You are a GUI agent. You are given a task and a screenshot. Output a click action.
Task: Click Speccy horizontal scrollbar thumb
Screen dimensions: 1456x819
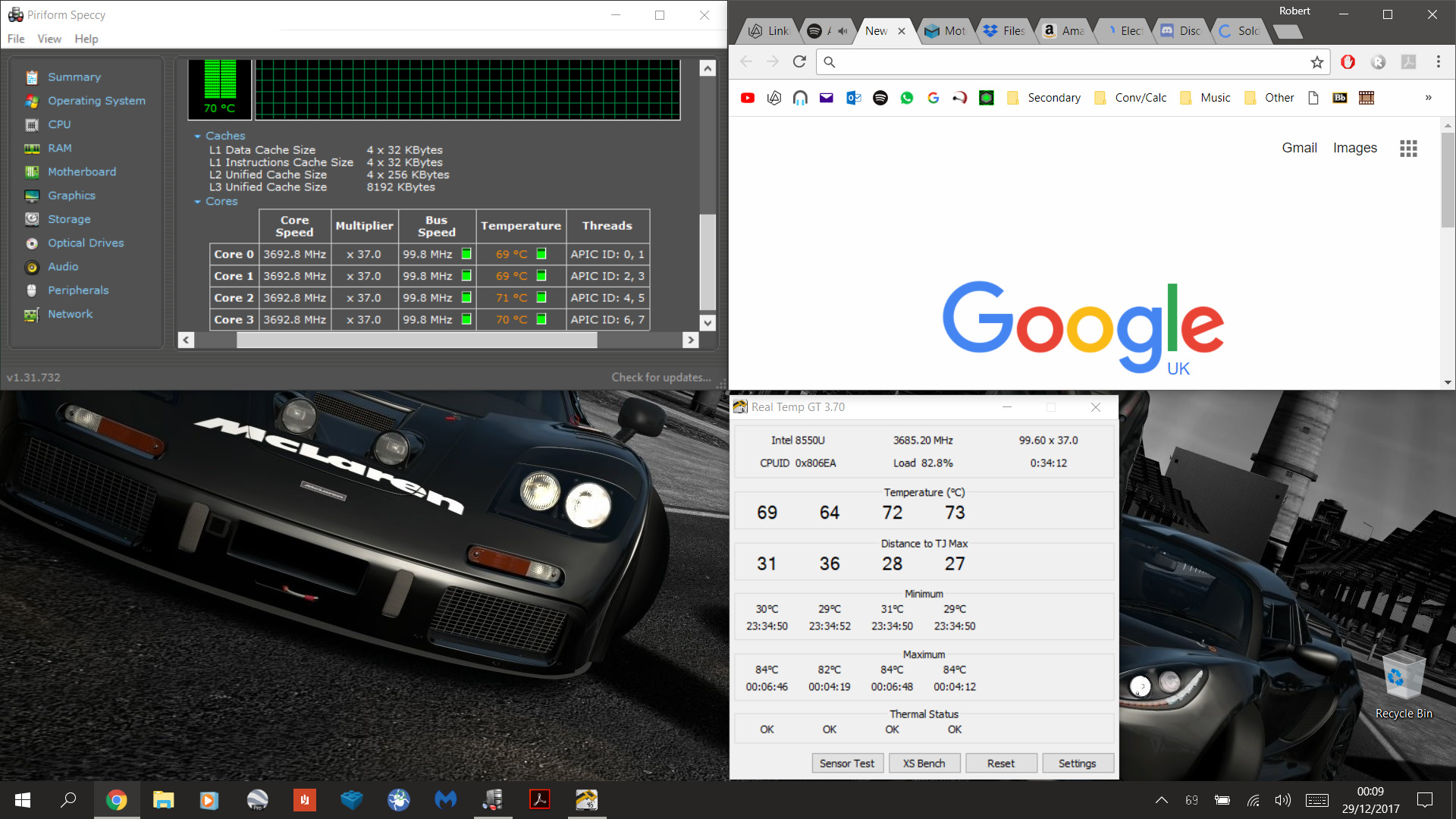pyautogui.click(x=416, y=340)
